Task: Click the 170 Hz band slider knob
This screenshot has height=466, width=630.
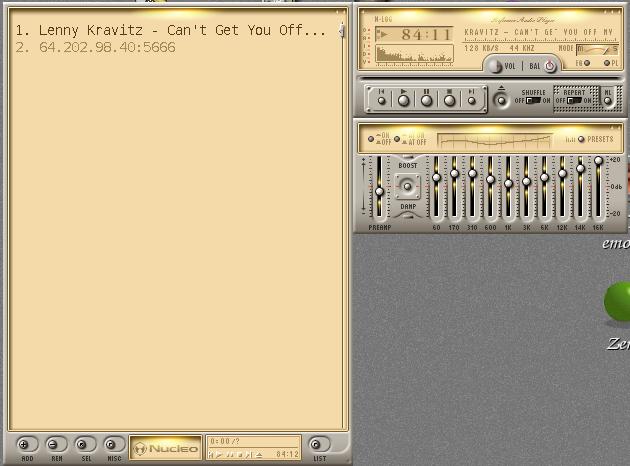Action: tap(454, 174)
